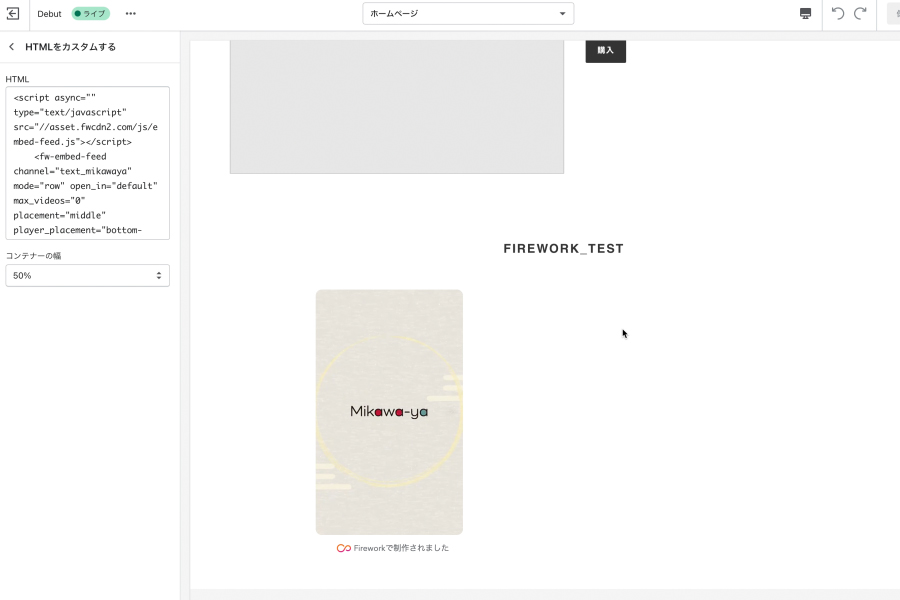Click the Firework infinity logo icon
900x600 pixels.
click(343, 548)
